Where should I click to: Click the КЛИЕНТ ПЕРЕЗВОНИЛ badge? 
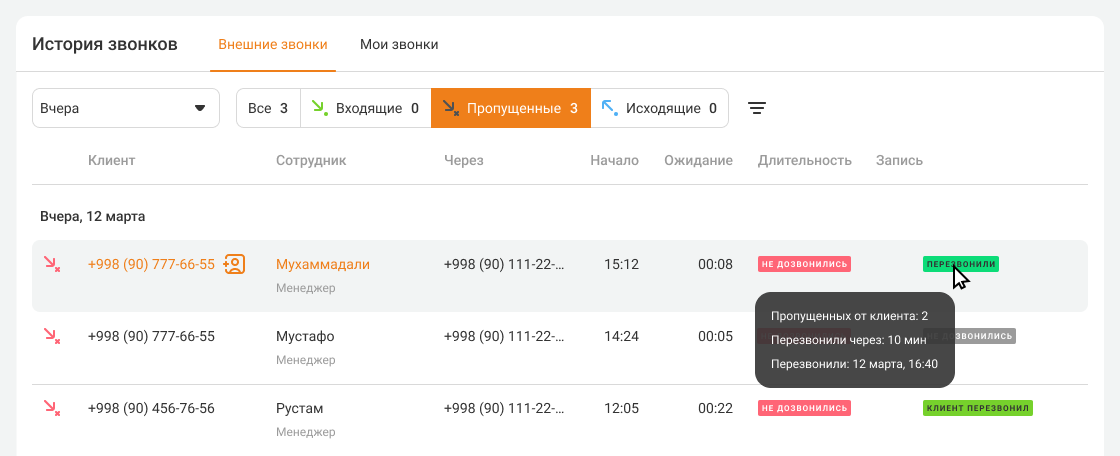[977, 408]
